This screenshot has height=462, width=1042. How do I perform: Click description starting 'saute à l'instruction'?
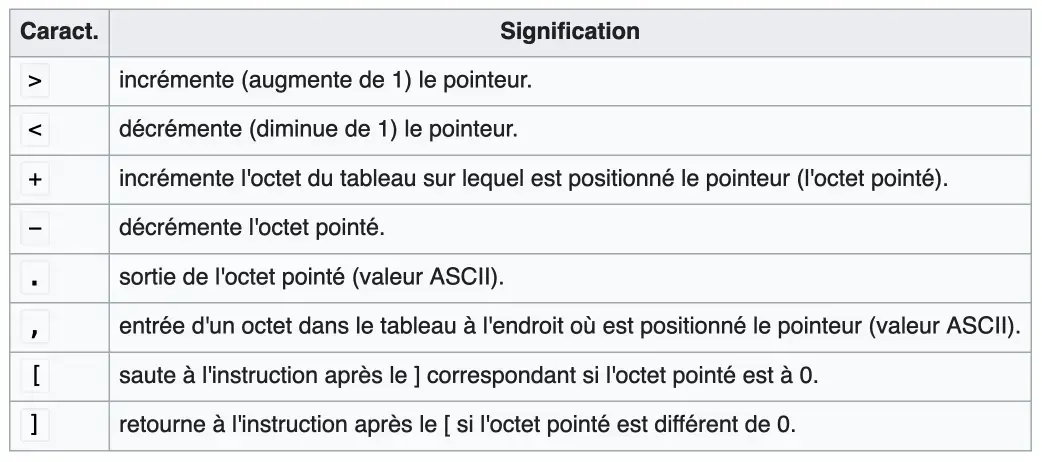469,376
